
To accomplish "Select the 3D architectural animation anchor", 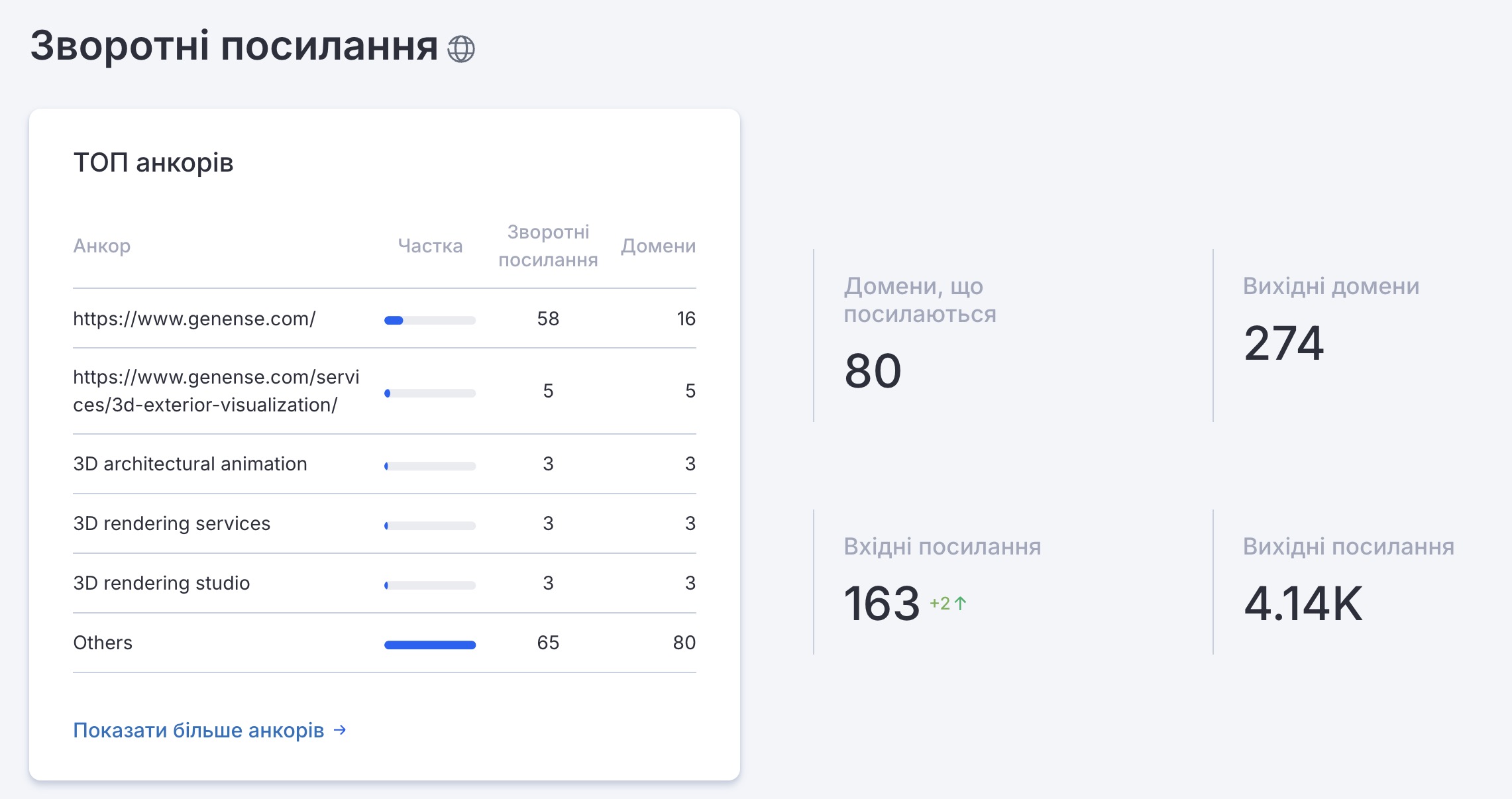I will (190, 464).
